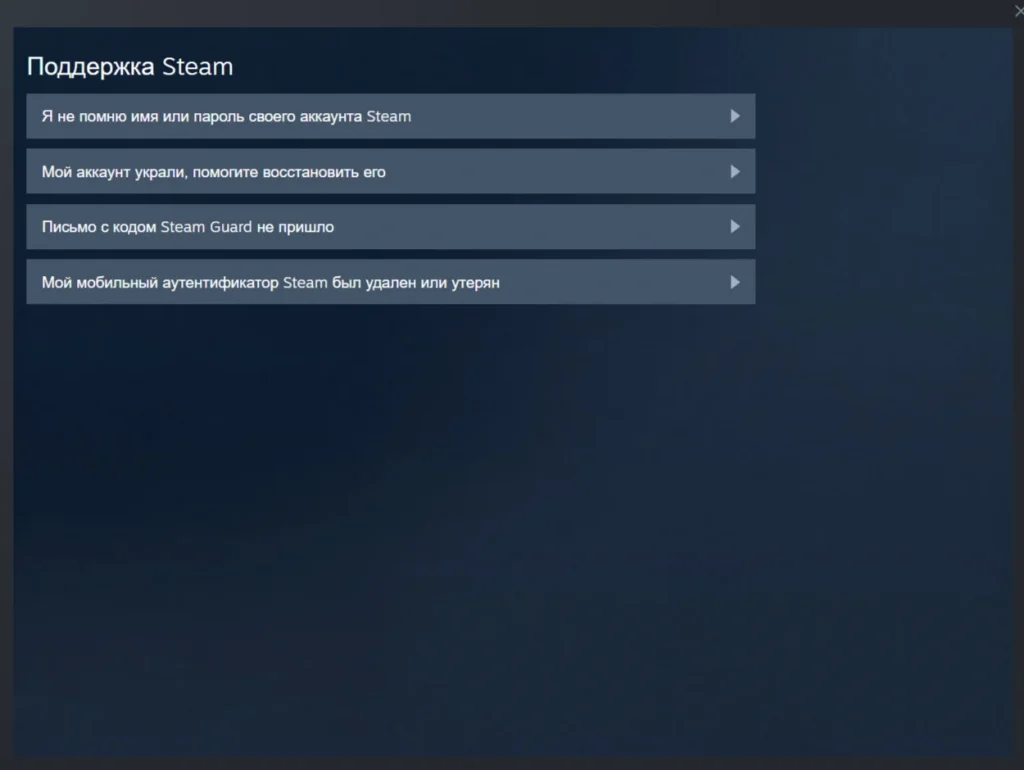Click arrow on lost mobile authenticator row
The width and height of the screenshot is (1024, 770).
(735, 282)
